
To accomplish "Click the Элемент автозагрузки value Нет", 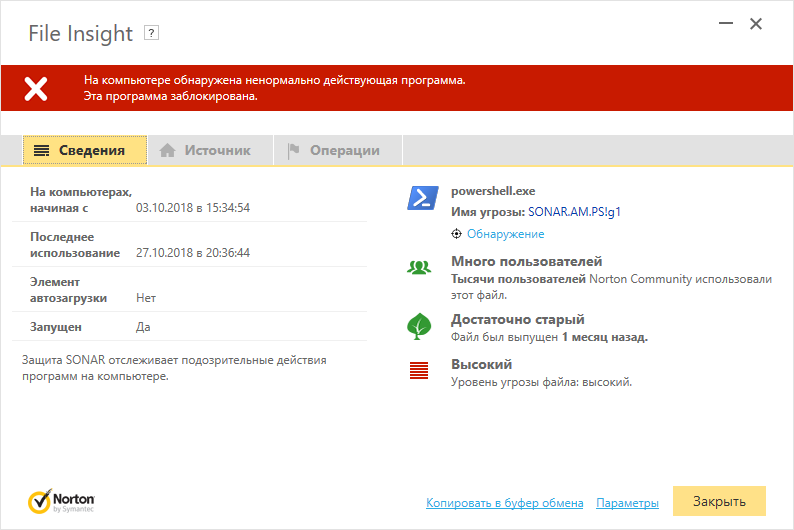I will pos(146,298).
